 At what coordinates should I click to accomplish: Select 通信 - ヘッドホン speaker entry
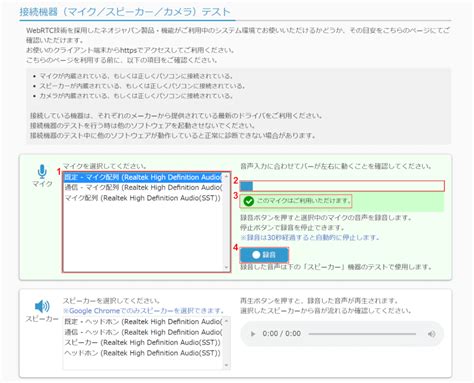pyautogui.click(x=143, y=332)
